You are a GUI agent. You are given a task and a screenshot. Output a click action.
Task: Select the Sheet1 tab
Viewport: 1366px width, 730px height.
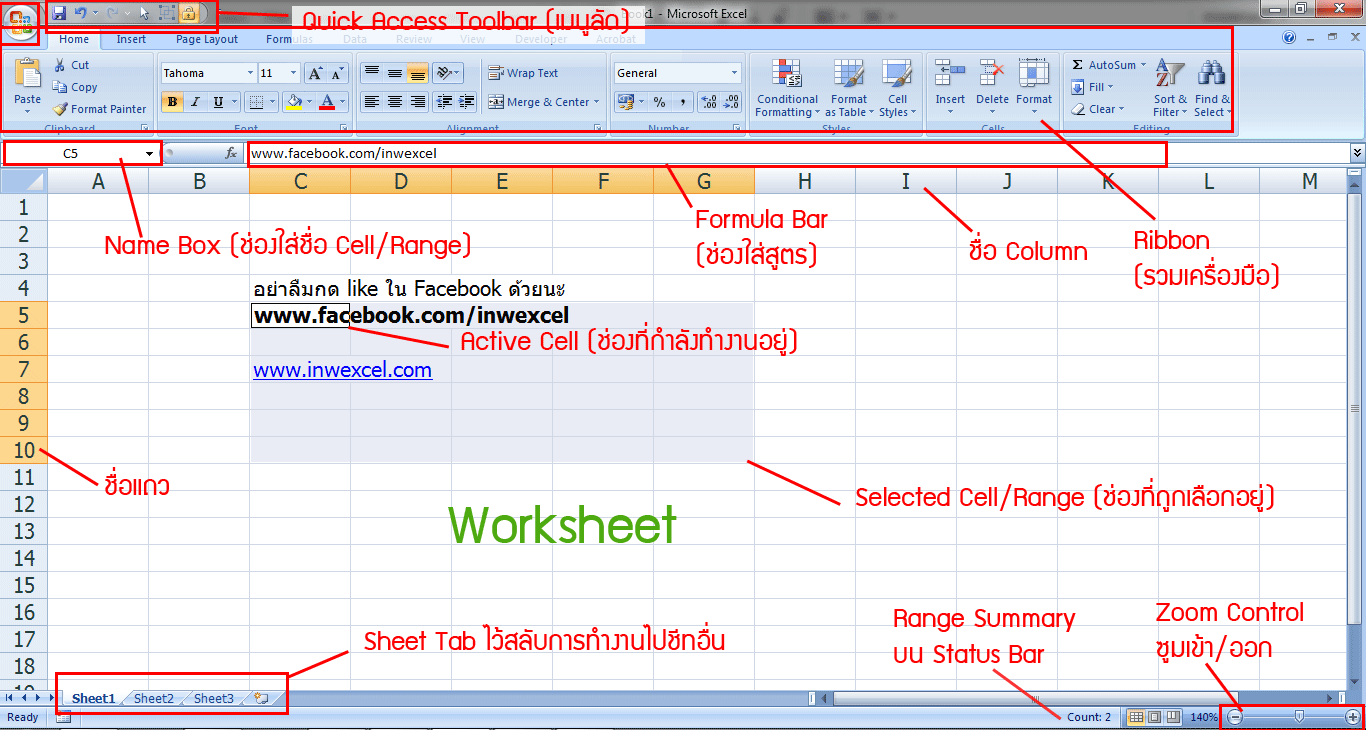[93, 698]
